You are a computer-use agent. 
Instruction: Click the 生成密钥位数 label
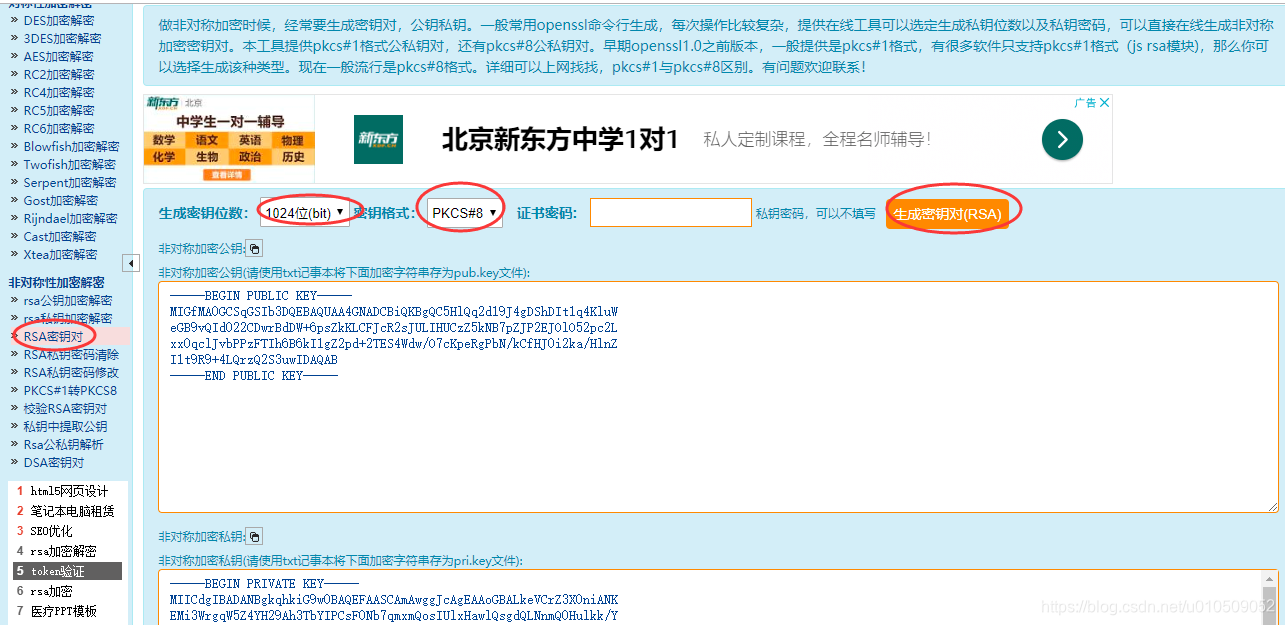coord(203,213)
